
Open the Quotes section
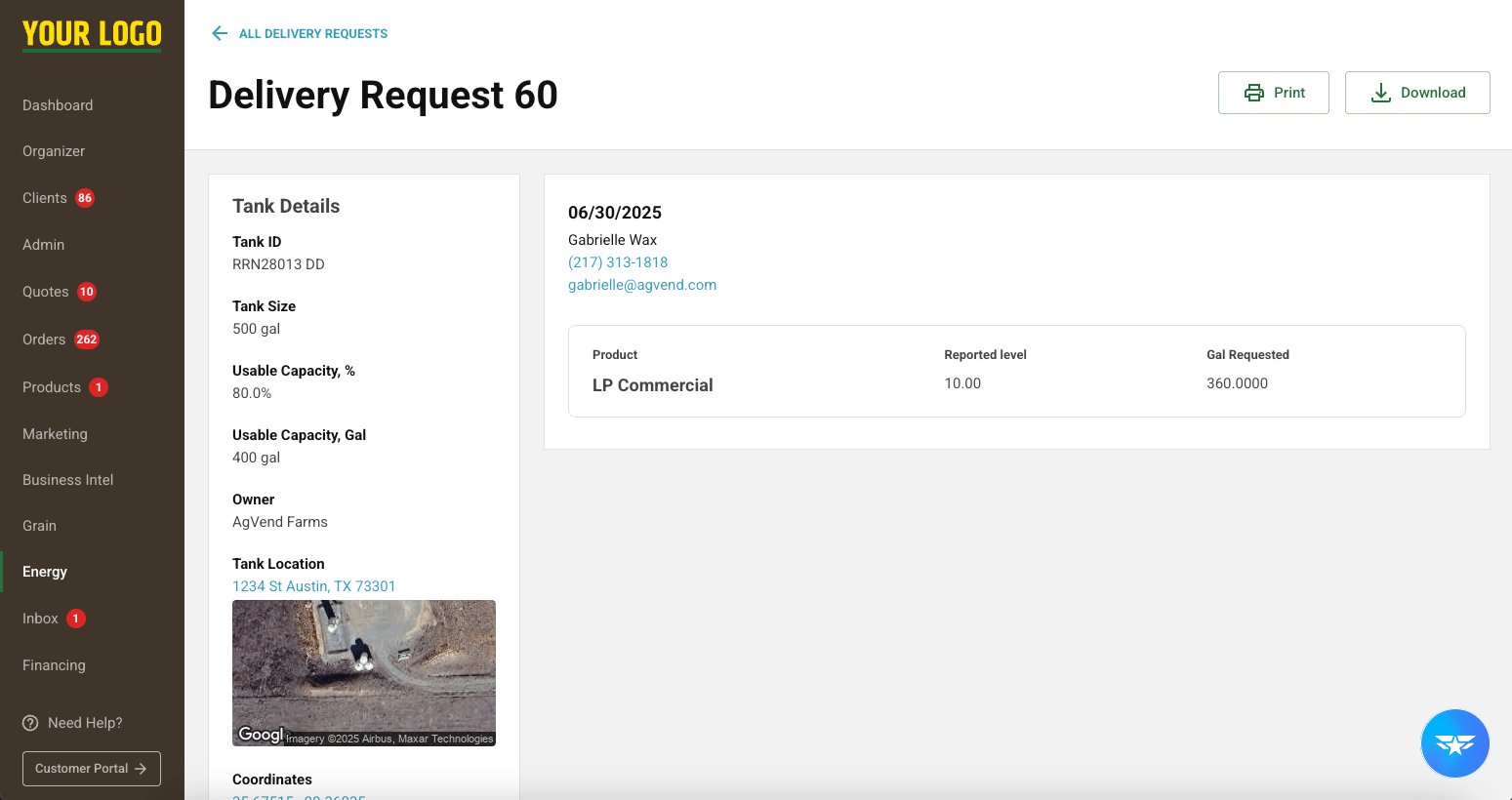46,292
